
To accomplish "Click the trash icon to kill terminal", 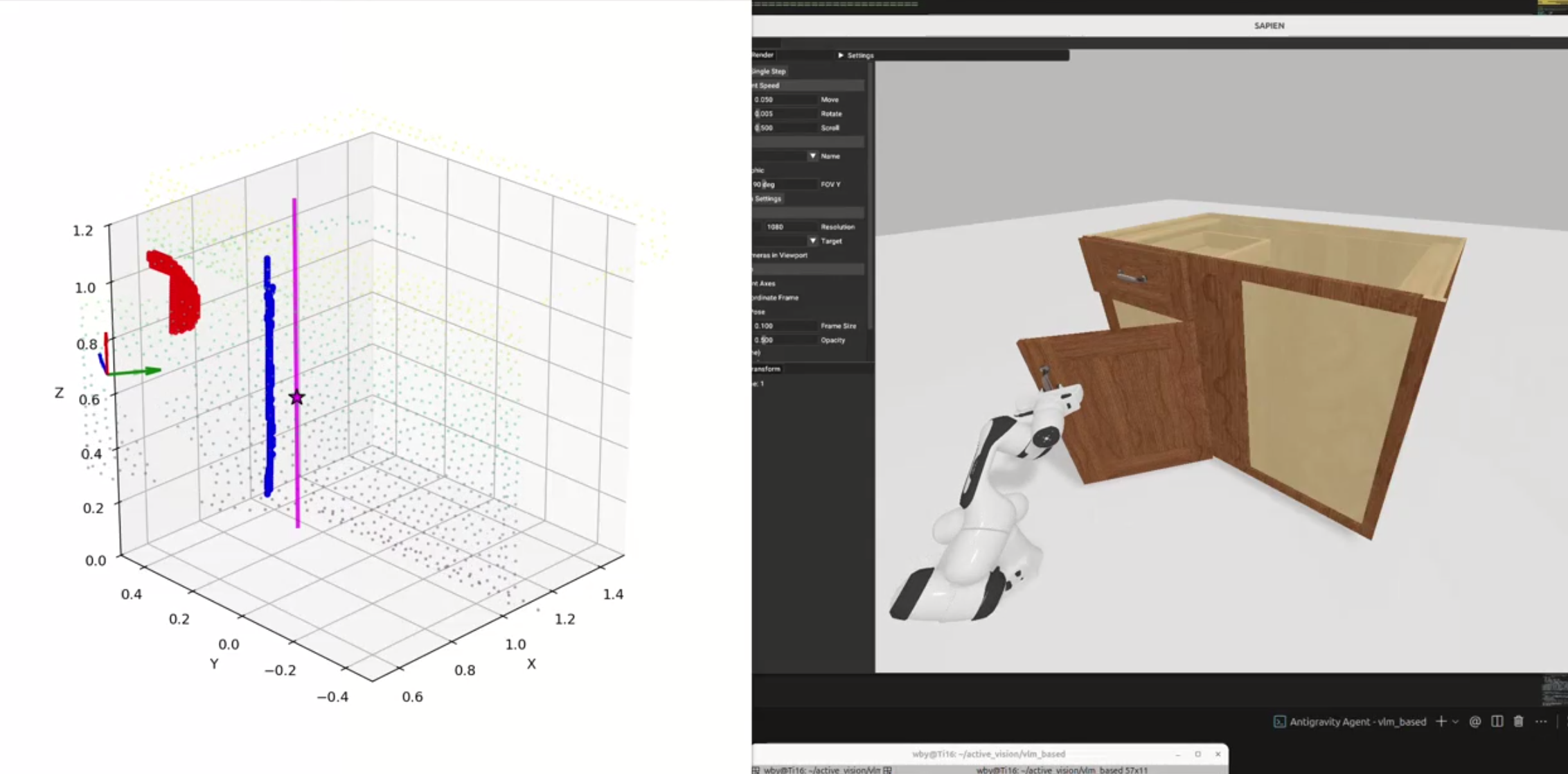I will click(1518, 721).
